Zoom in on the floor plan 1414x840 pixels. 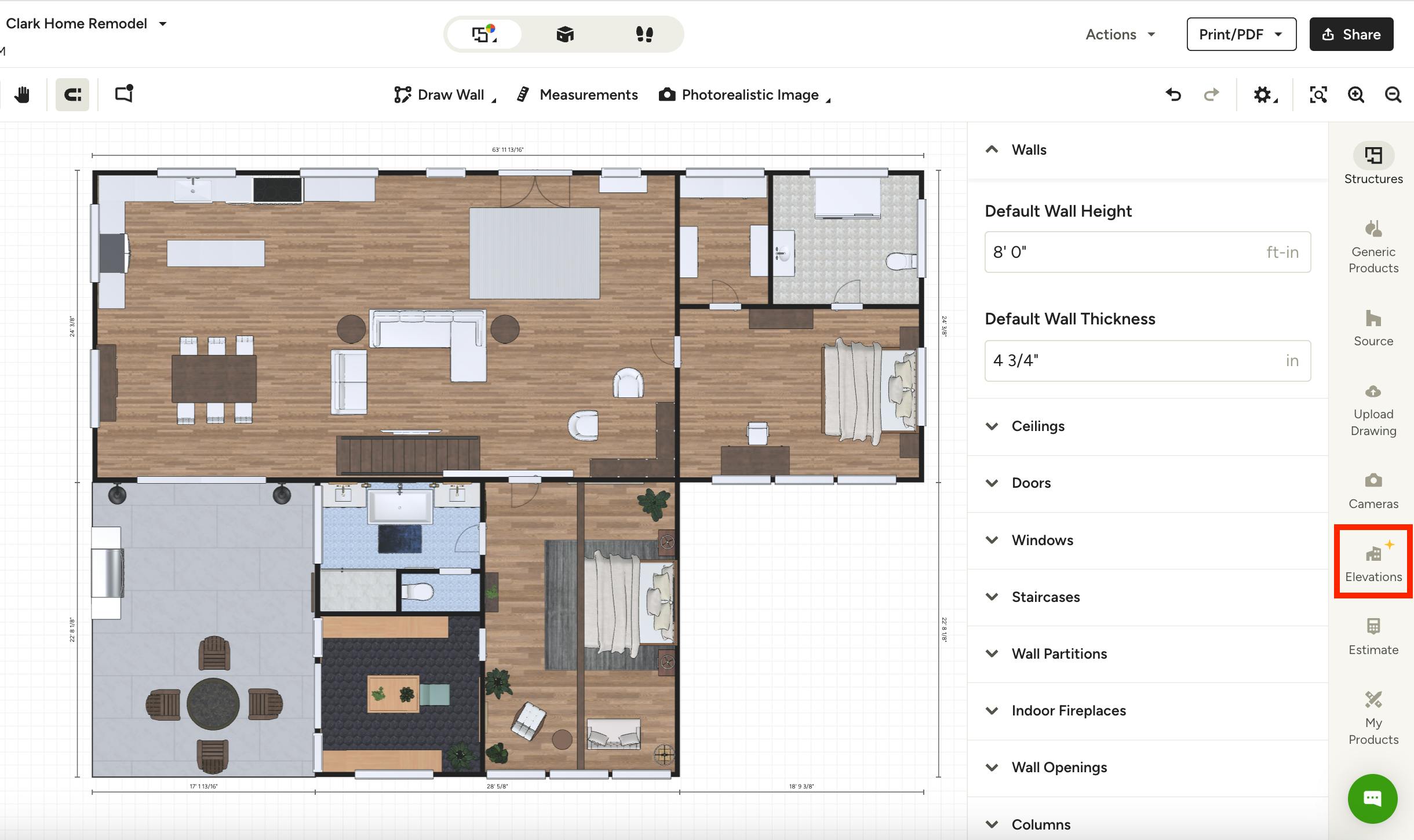click(x=1355, y=94)
